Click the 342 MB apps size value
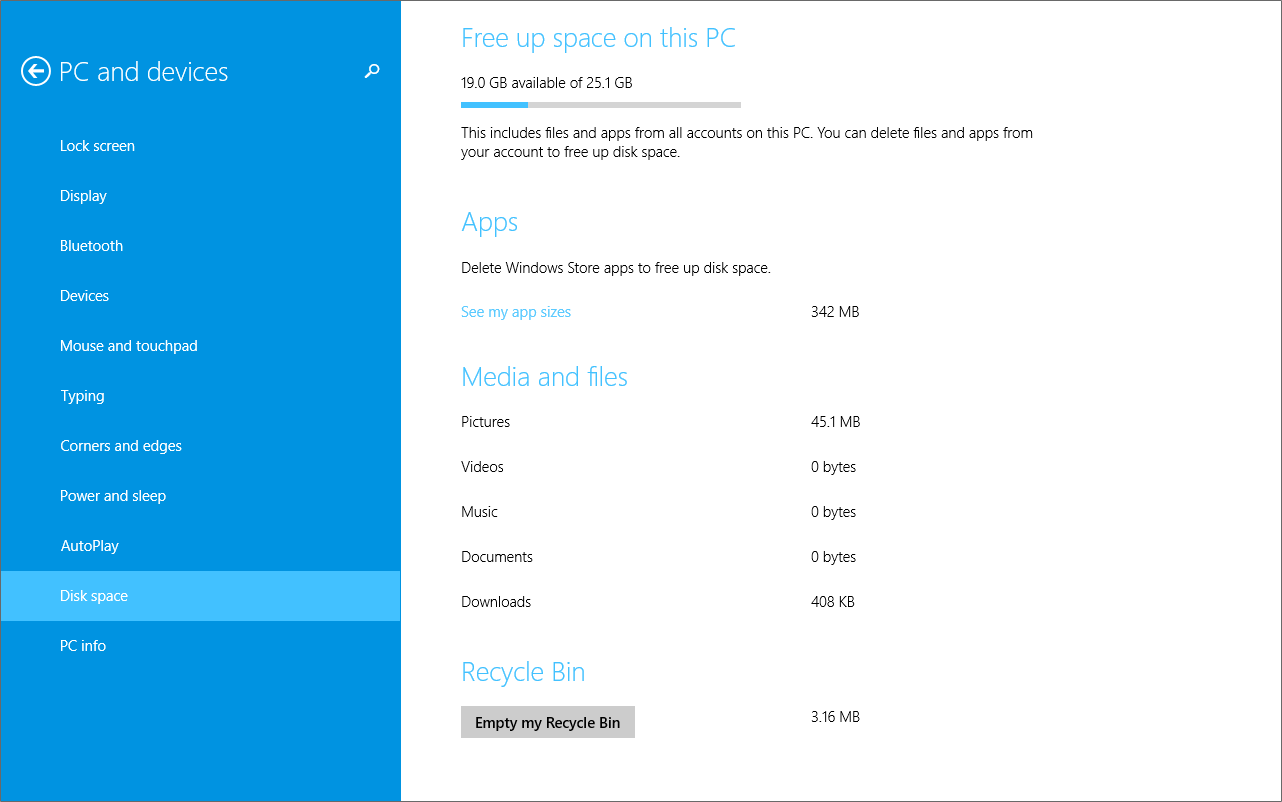 835,312
